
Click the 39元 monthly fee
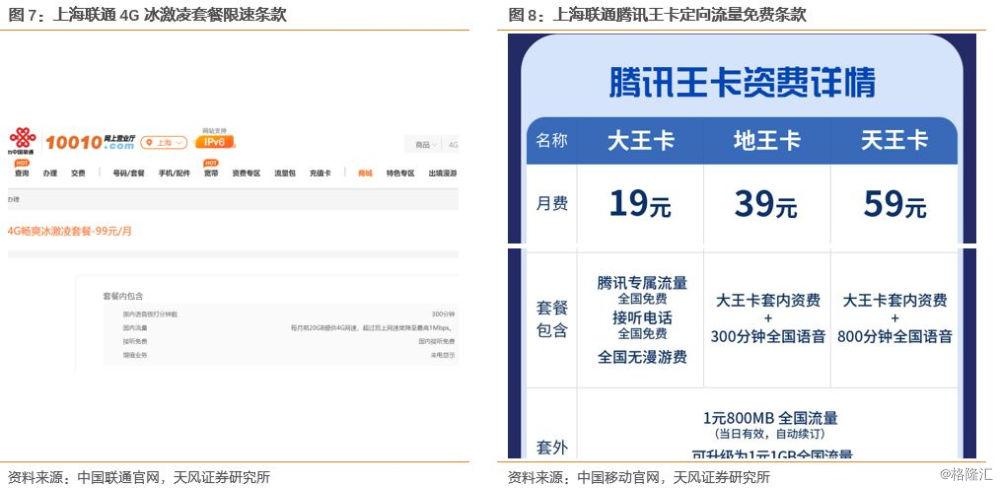pos(767,204)
